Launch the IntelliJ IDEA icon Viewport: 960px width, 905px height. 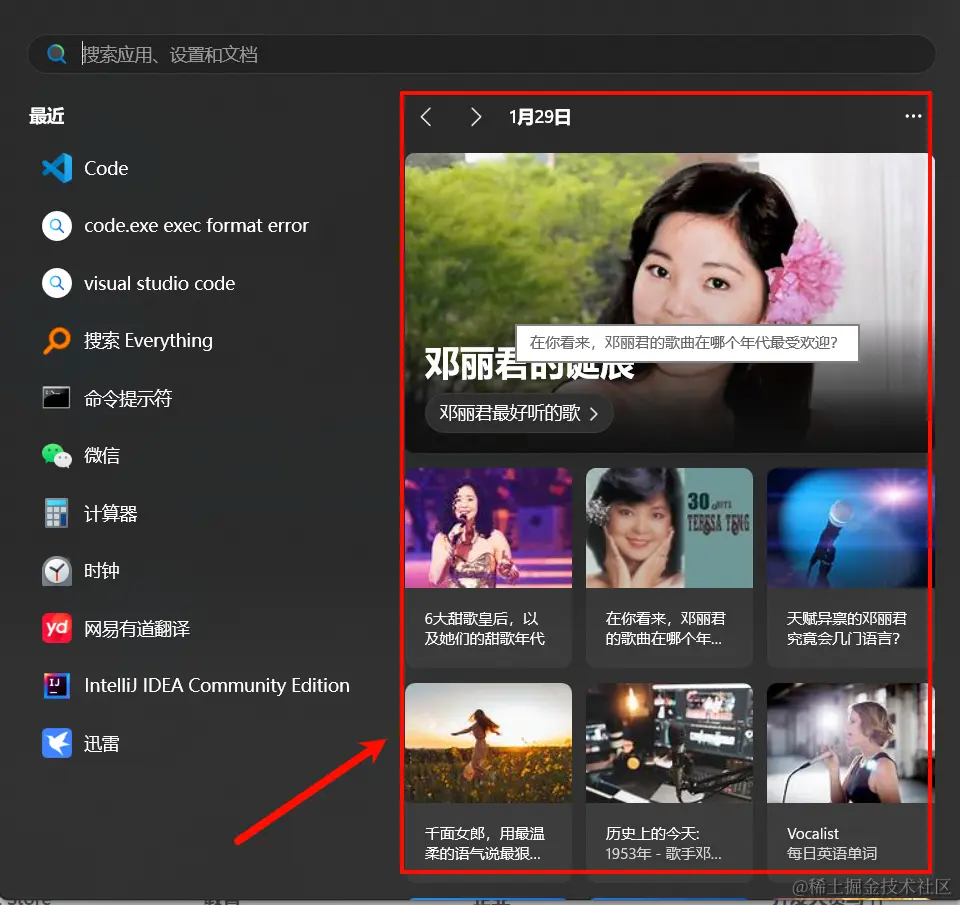pos(57,685)
